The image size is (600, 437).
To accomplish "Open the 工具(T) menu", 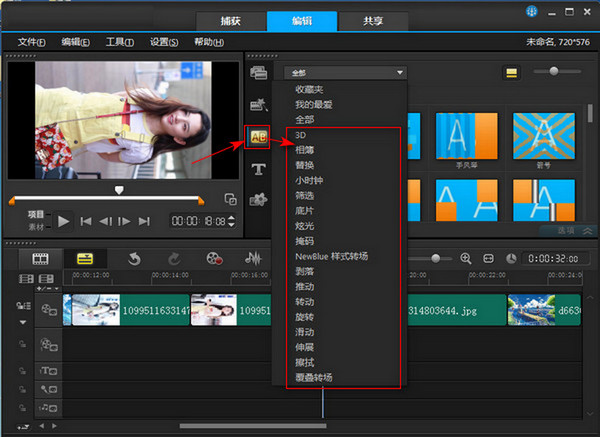I will 119,42.
